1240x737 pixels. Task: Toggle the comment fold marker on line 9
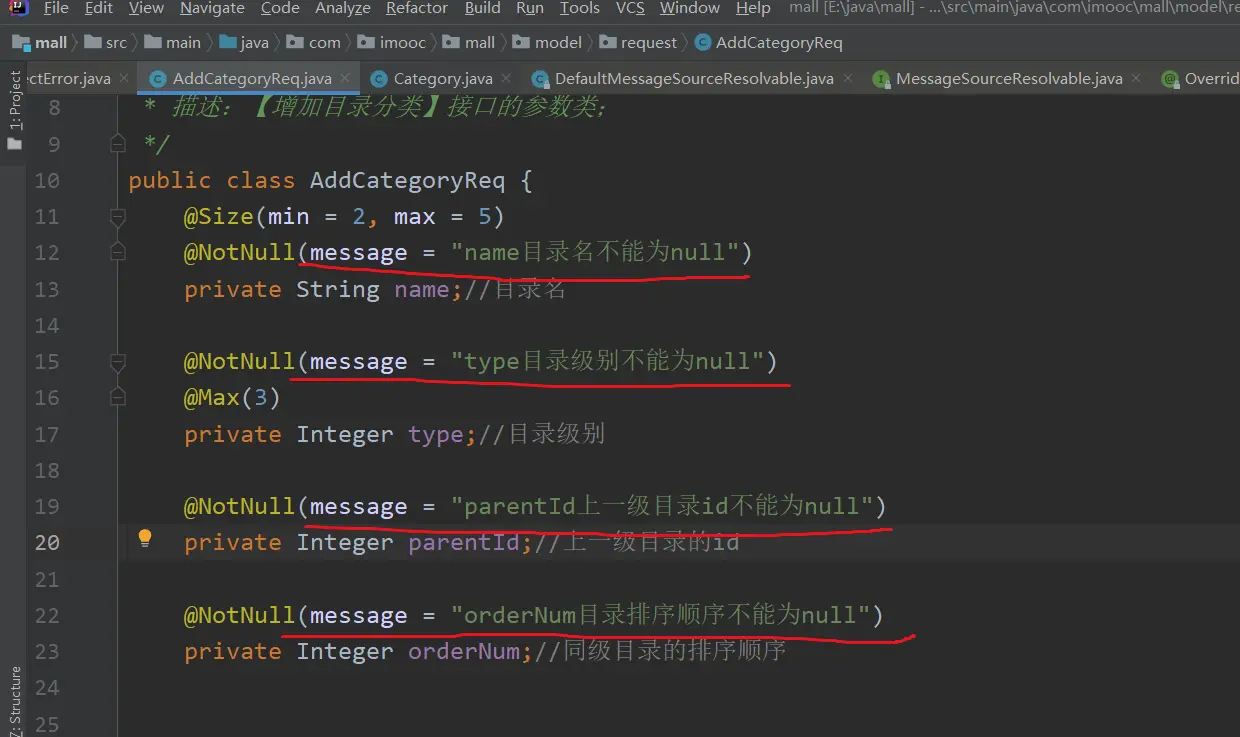click(117, 145)
